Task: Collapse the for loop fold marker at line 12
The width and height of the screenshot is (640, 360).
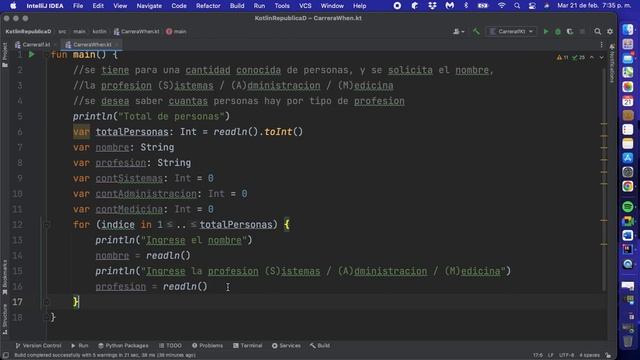Action: click(47, 224)
